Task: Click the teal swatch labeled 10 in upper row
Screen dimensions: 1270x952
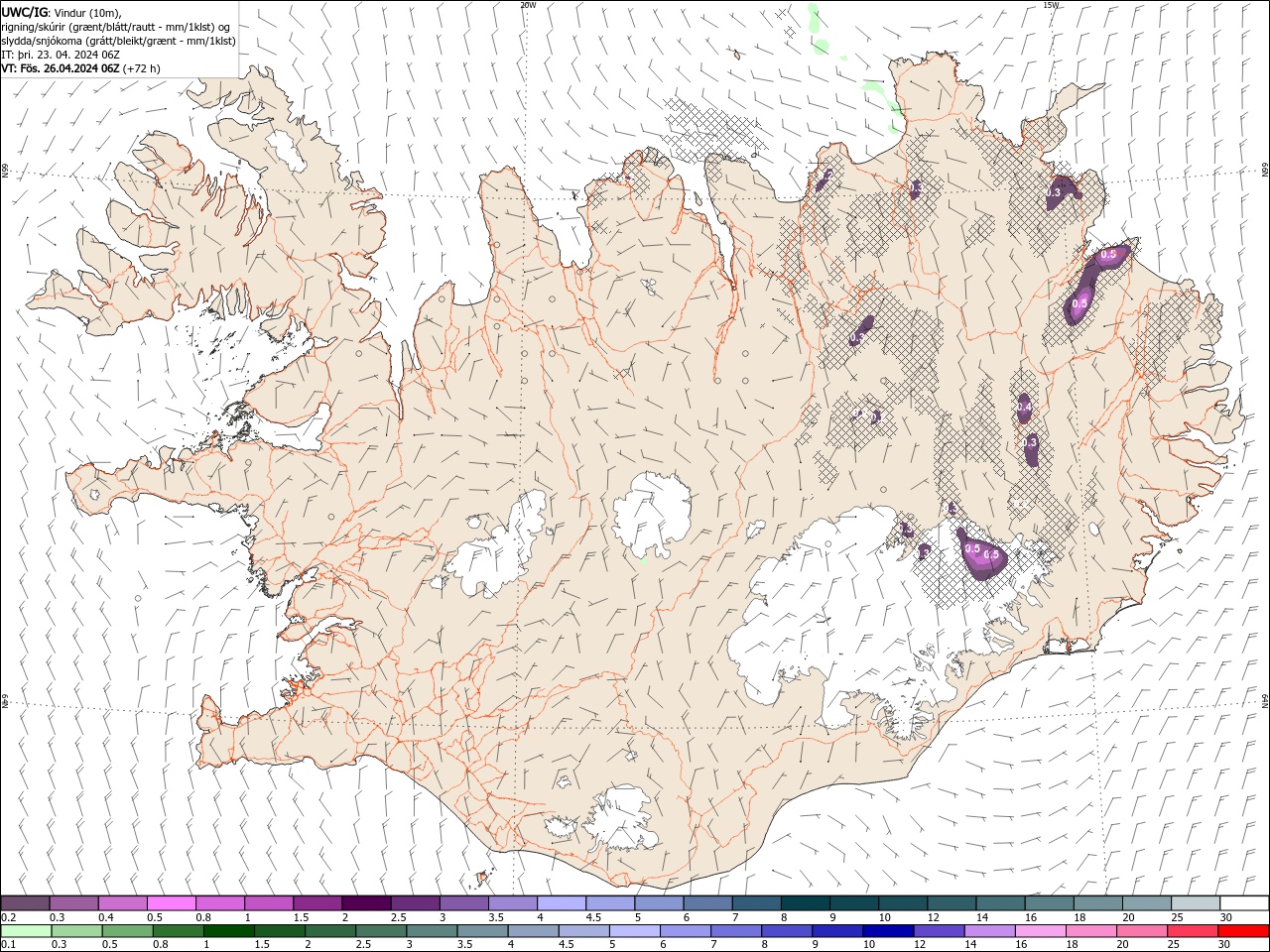Action: pos(902,903)
